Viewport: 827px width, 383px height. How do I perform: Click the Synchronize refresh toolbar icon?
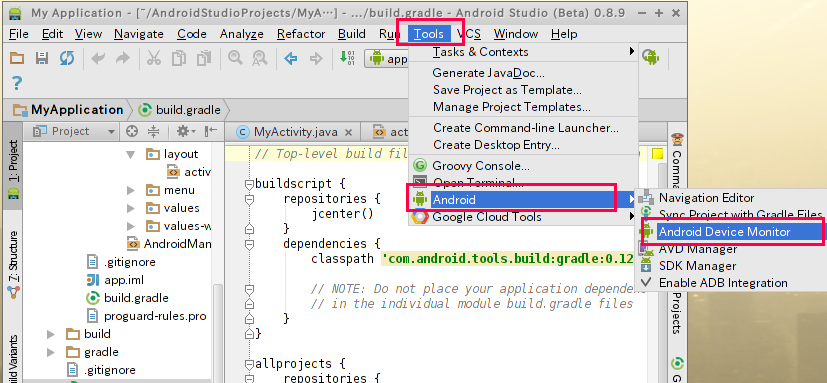coord(67,58)
